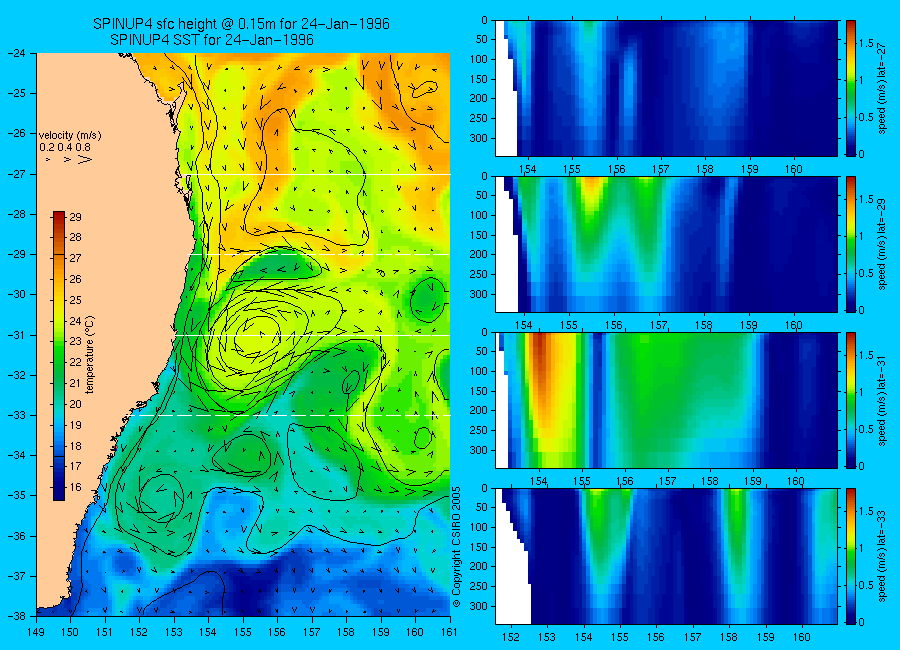
Task: Click the speed color bar for lat=-31
Action: 851,400
